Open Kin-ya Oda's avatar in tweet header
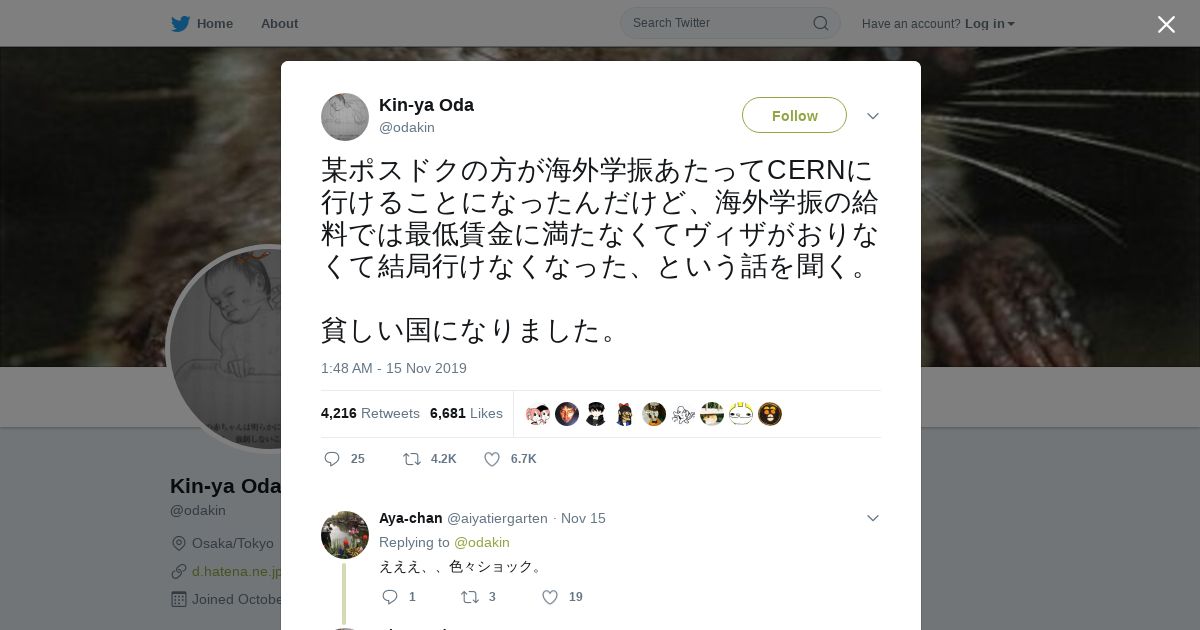Screen dimensions: 1200x630 [x=345, y=117]
